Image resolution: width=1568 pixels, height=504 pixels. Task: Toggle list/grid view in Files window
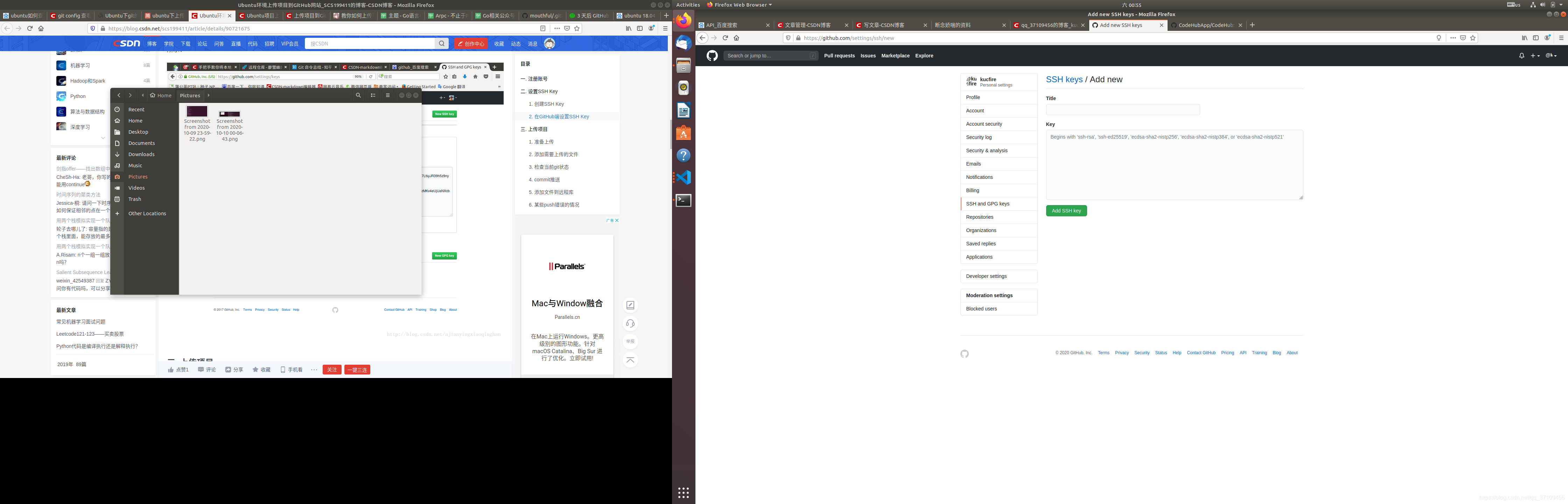[373, 96]
